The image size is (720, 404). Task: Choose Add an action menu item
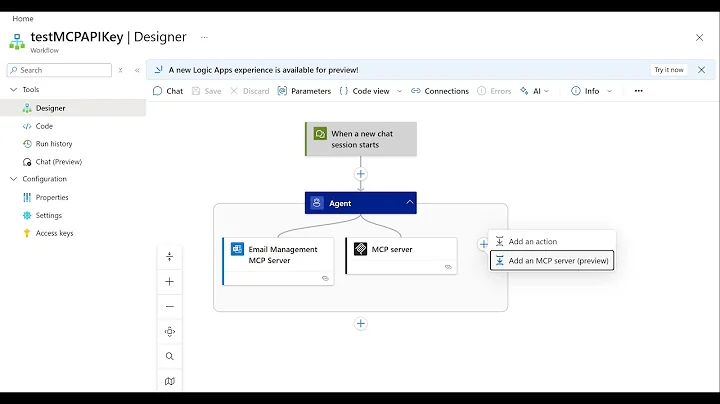(552, 241)
